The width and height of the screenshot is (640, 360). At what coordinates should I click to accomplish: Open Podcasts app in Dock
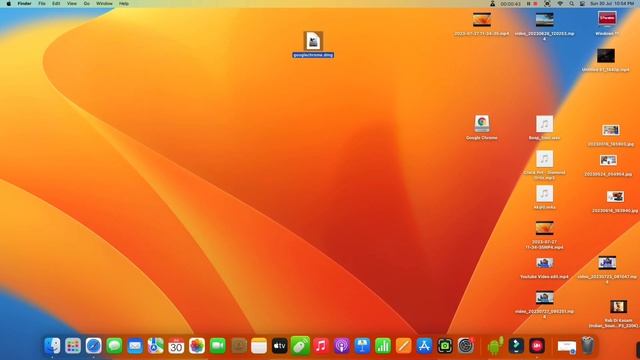342,346
